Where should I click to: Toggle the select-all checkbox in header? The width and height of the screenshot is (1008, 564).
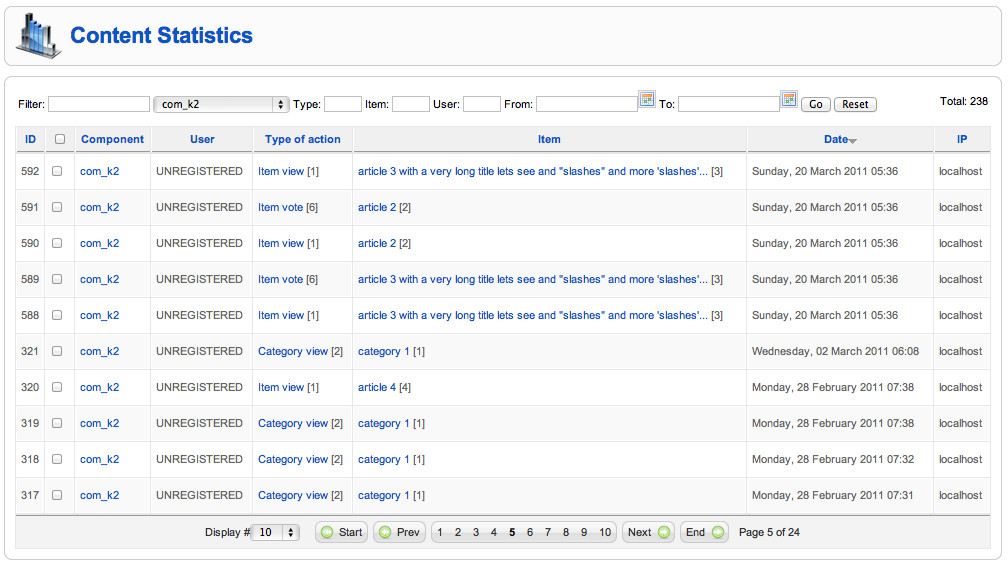[60, 139]
